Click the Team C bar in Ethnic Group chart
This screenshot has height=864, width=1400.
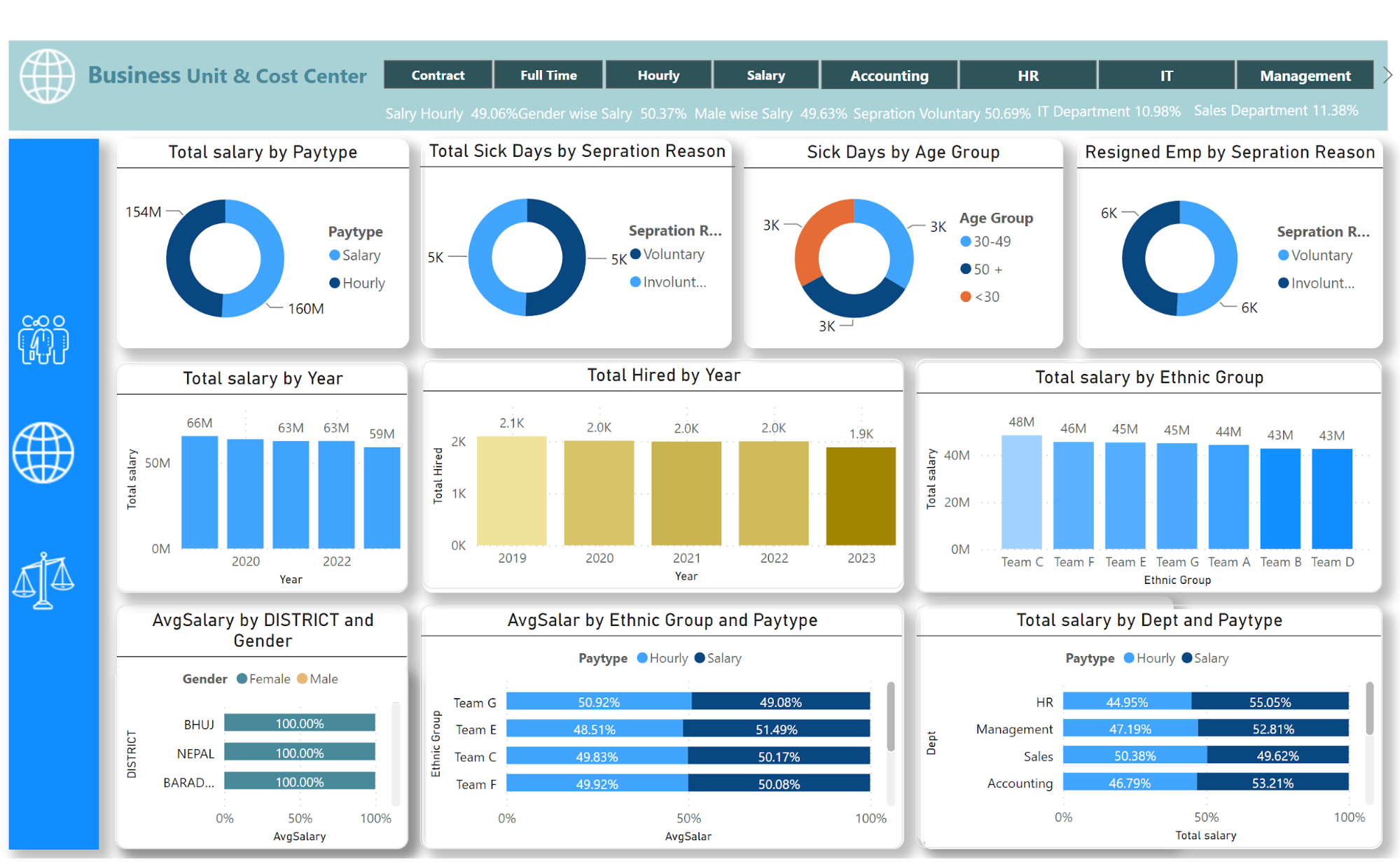(x=1022, y=492)
